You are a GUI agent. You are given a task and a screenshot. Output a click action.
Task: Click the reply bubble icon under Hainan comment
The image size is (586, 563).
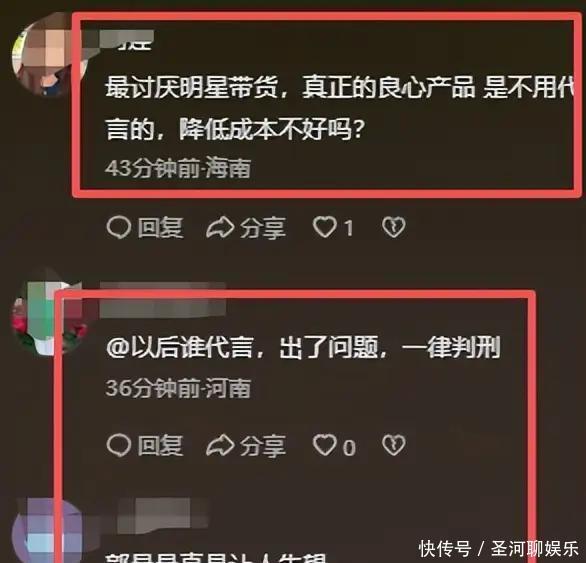(119, 227)
